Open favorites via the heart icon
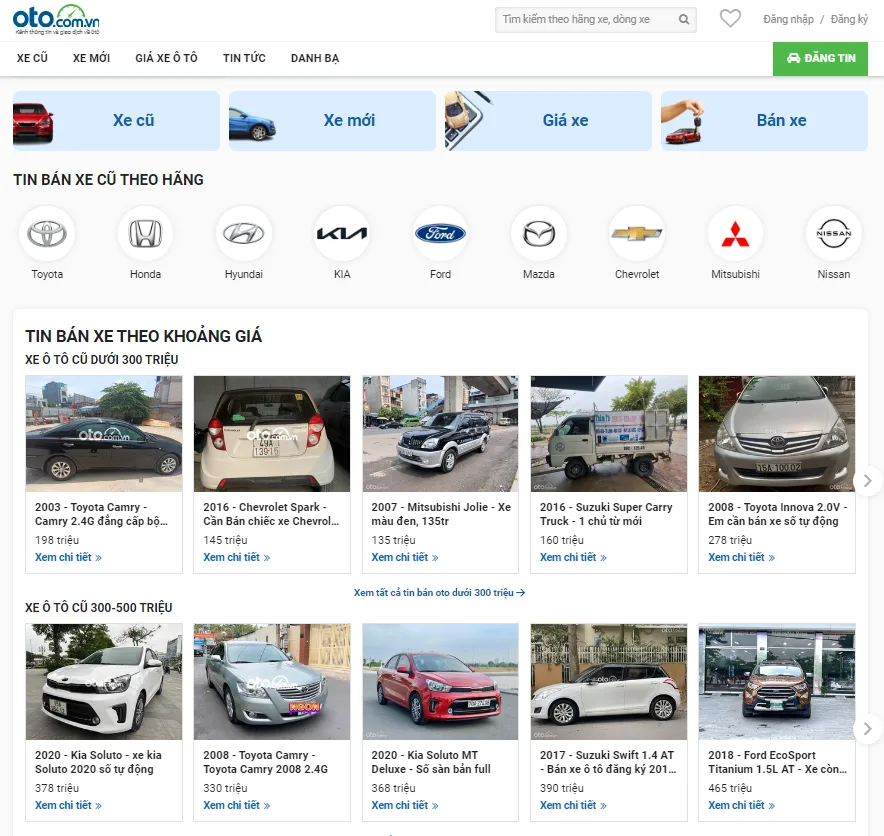The image size is (884, 836). 730,18
